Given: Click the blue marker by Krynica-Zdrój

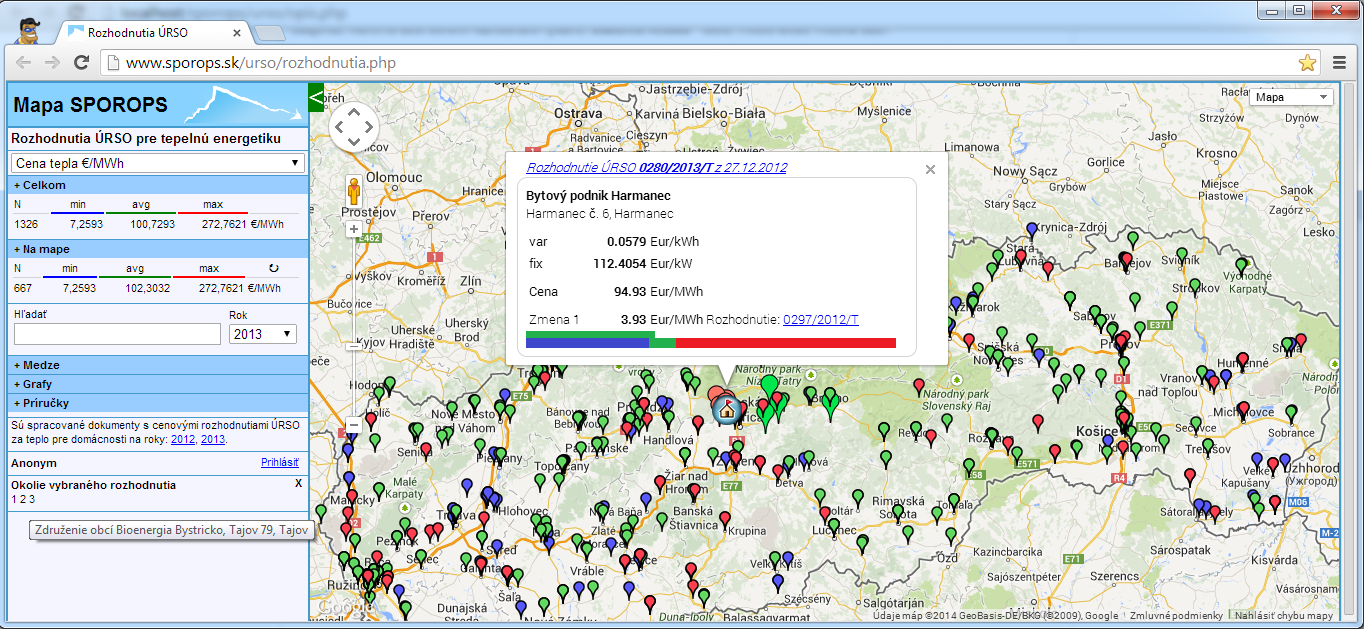Looking at the screenshot, I should point(1031,229).
